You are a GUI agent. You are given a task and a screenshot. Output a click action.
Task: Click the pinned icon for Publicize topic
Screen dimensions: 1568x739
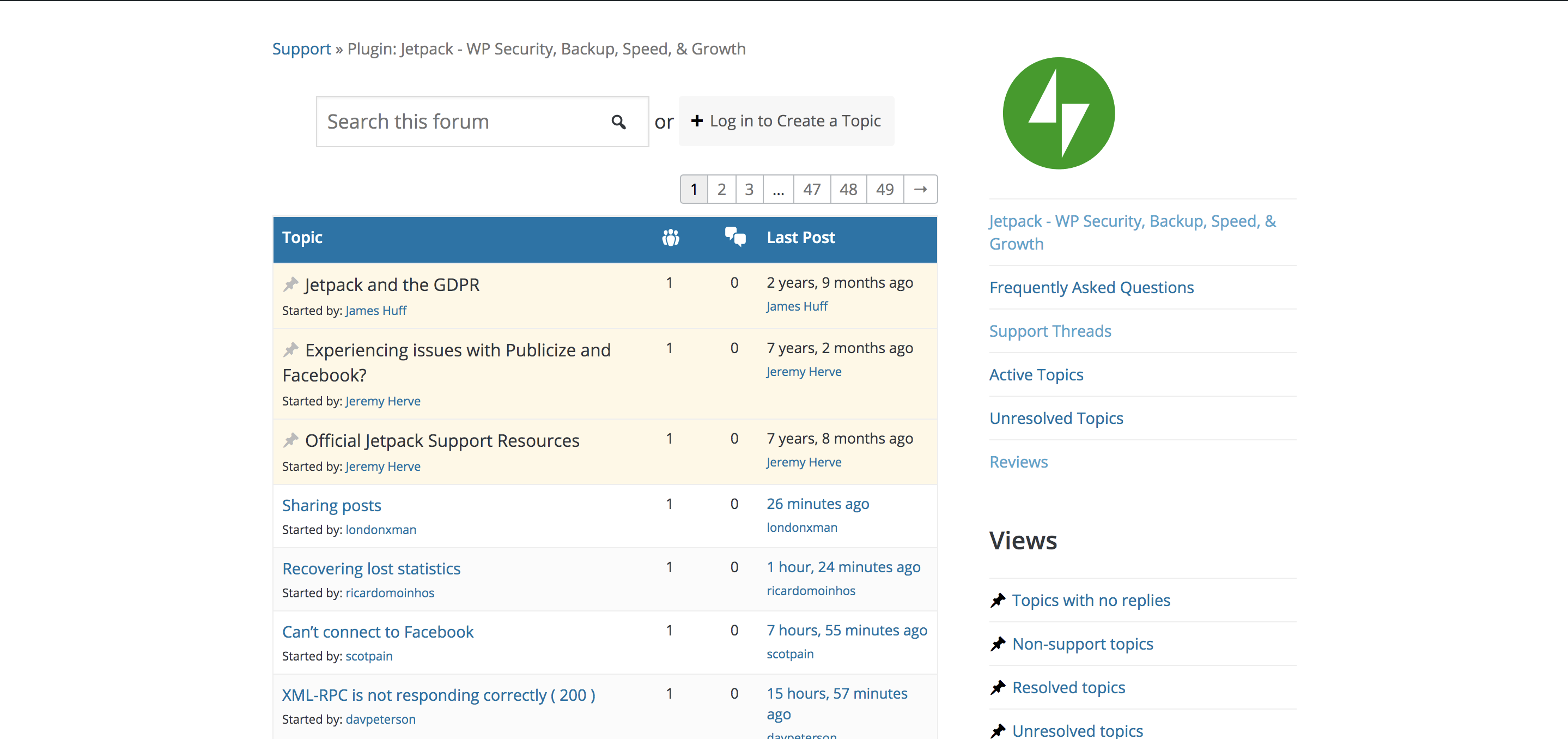click(x=290, y=350)
